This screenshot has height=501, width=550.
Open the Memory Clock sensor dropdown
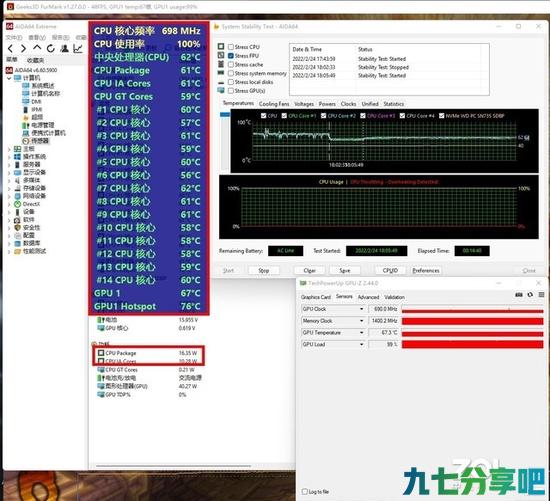click(361, 321)
